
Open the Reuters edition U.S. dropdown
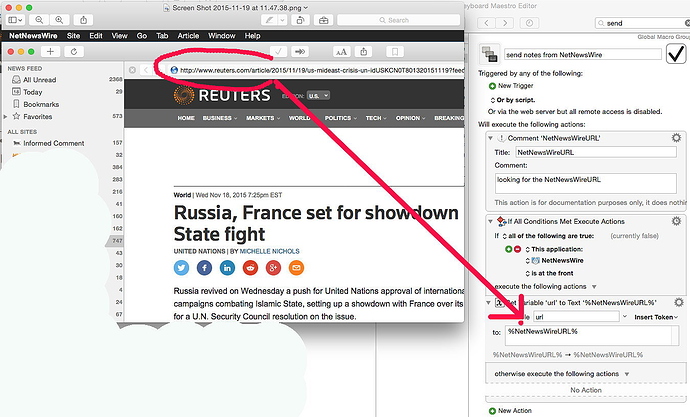tap(318, 95)
